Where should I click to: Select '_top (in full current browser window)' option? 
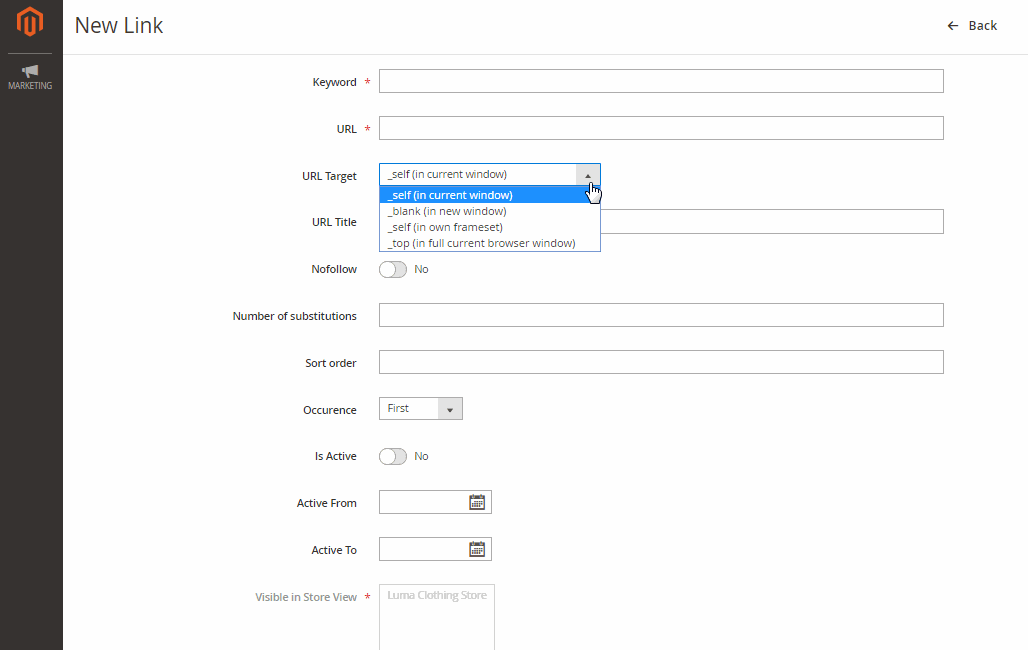click(x=490, y=243)
